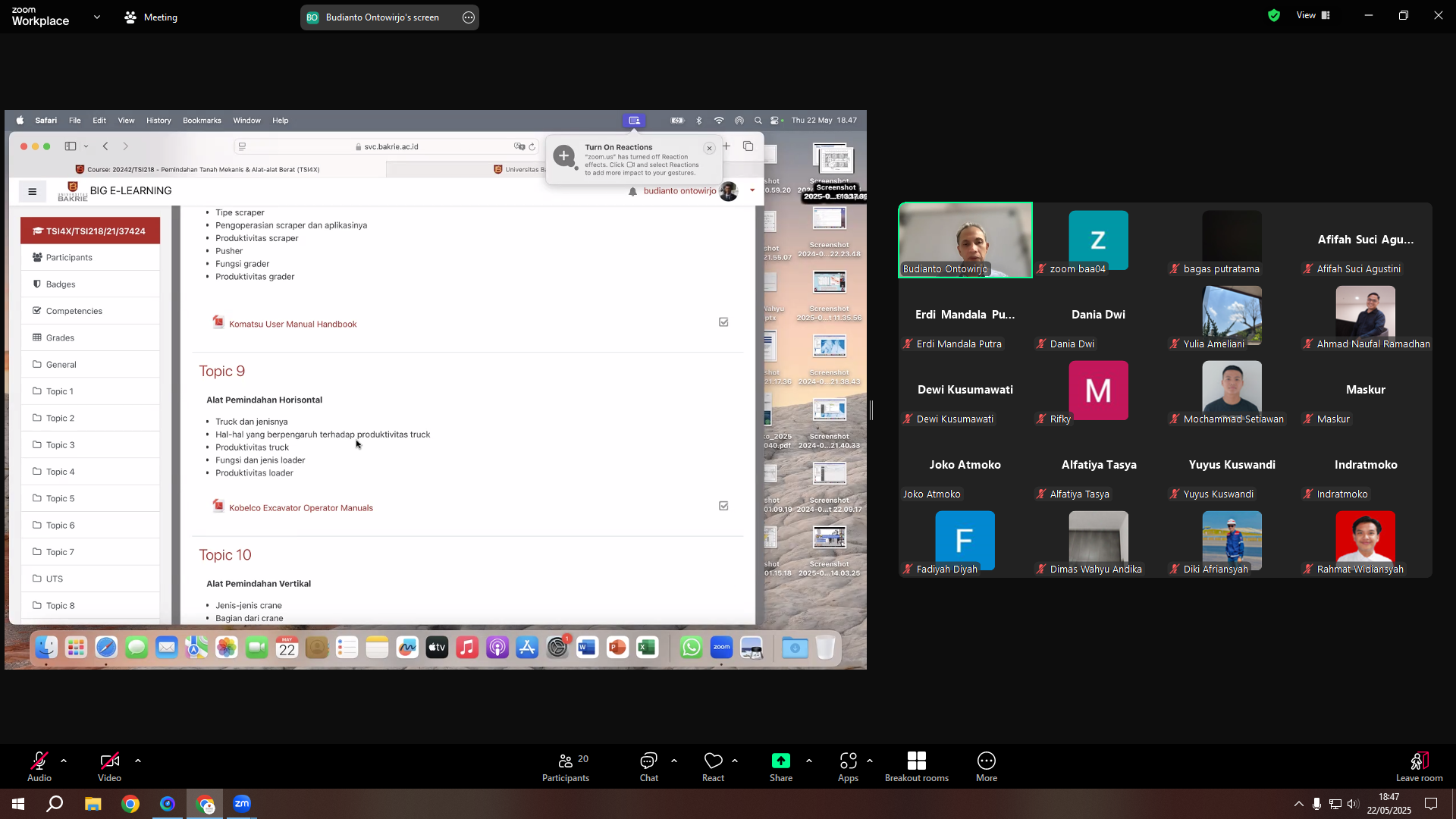Show hidden system tray icons
Viewport: 1456px width, 819px height.
pyautogui.click(x=1299, y=804)
